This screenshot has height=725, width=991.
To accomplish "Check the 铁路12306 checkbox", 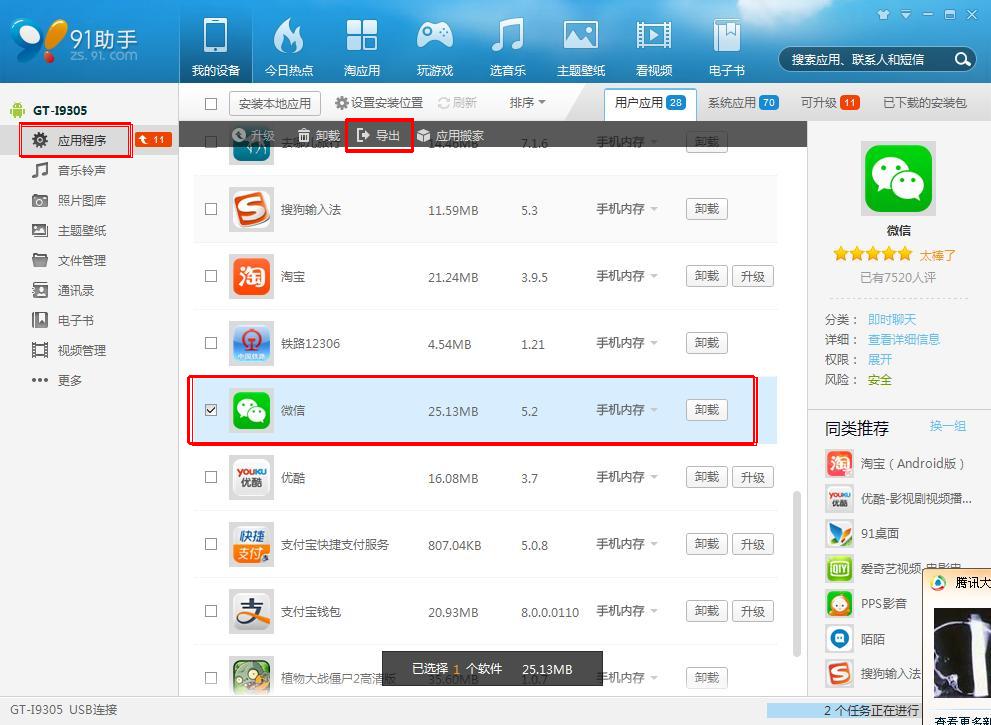I will [211, 343].
